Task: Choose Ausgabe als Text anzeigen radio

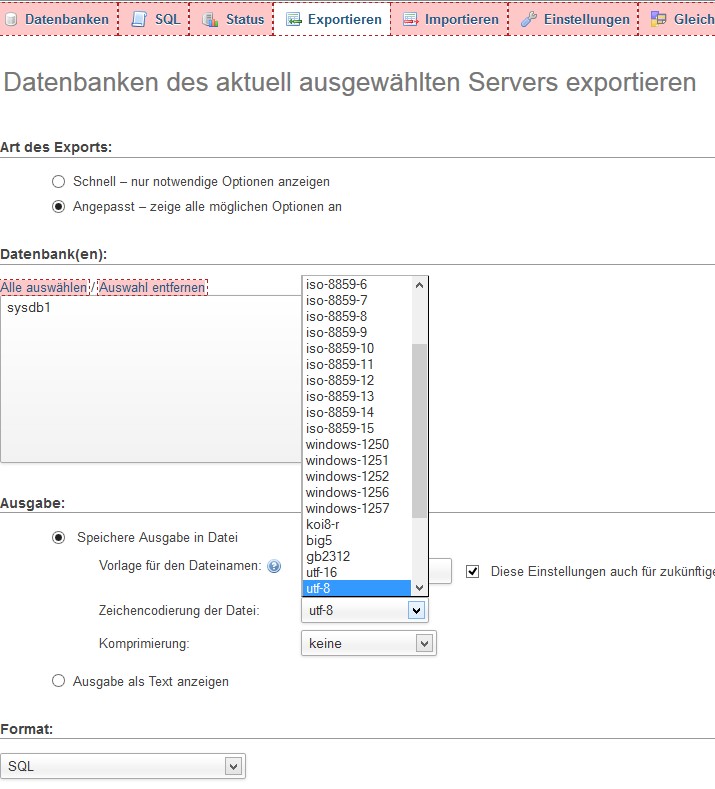Action: coord(58,681)
